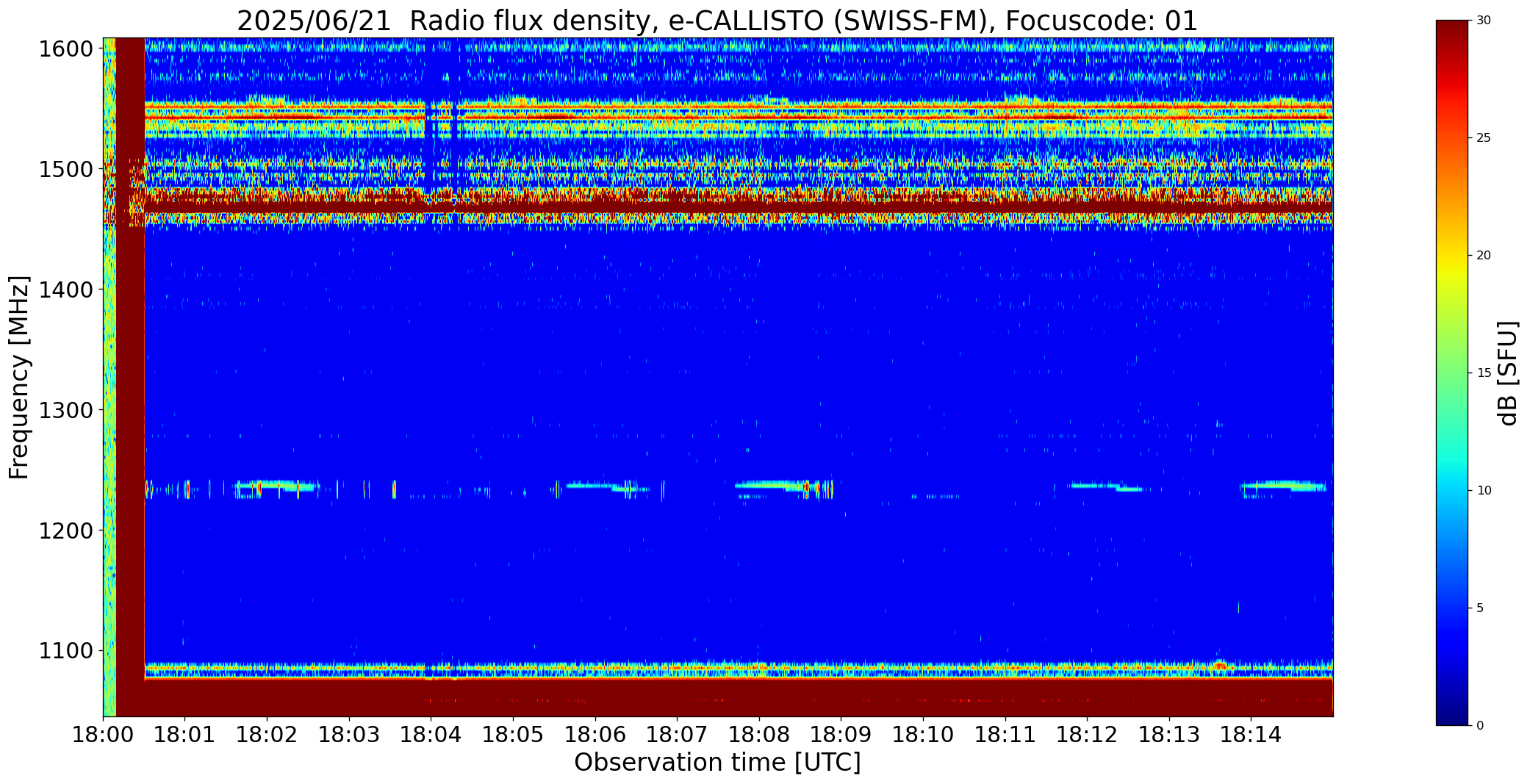Viewport: 1530px width, 784px height.
Task: Click the 'Observation time [UTC]' x-axis label
Action: pos(717,763)
